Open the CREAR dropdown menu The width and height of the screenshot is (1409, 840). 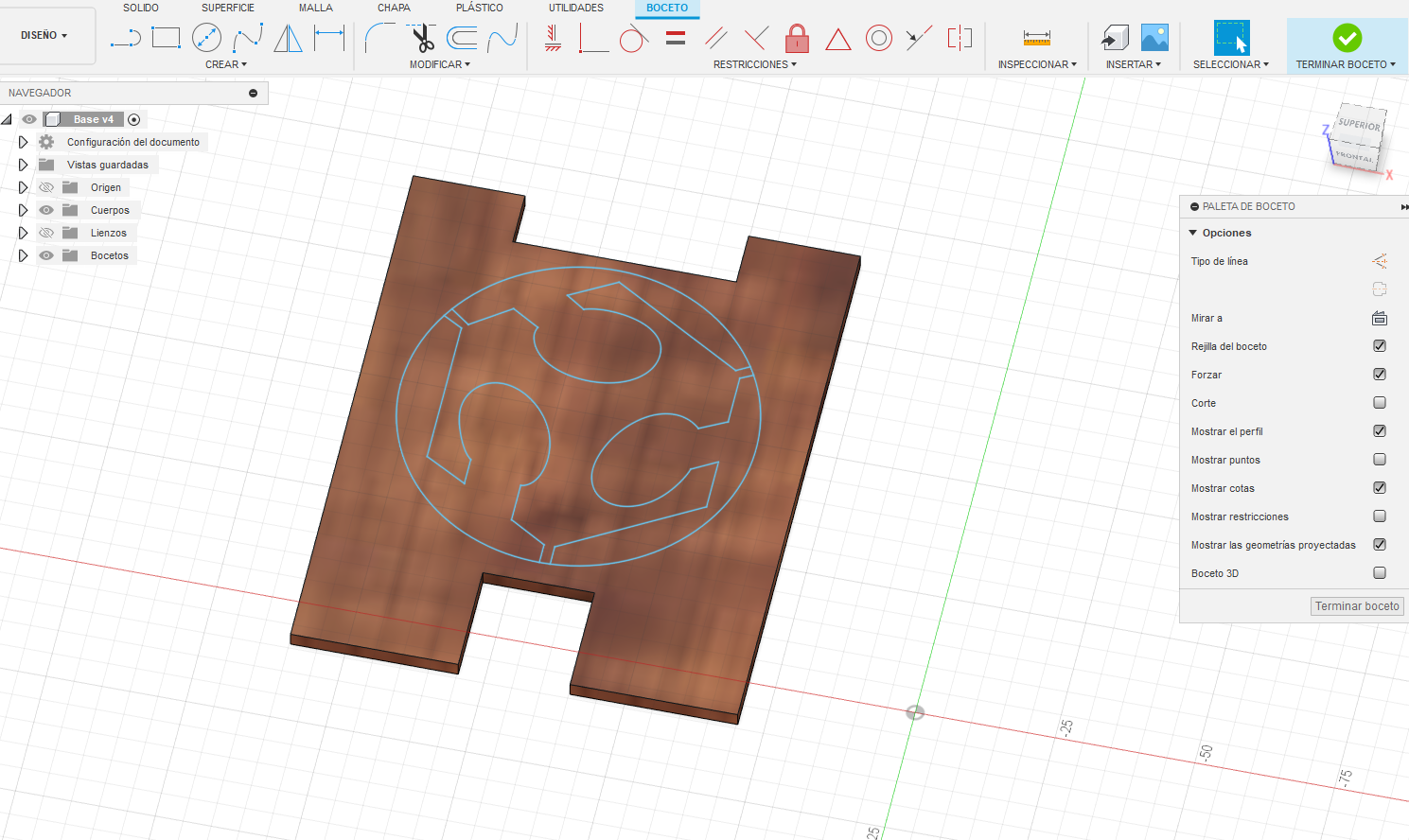click(226, 64)
